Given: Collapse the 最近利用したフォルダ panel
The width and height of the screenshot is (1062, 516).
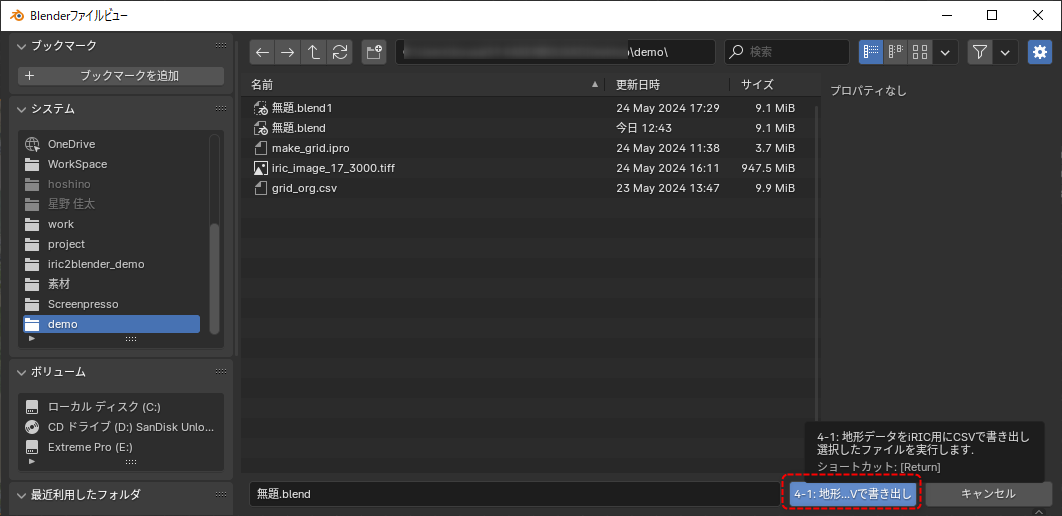Looking at the screenshot, I should (x=22, y=494).
